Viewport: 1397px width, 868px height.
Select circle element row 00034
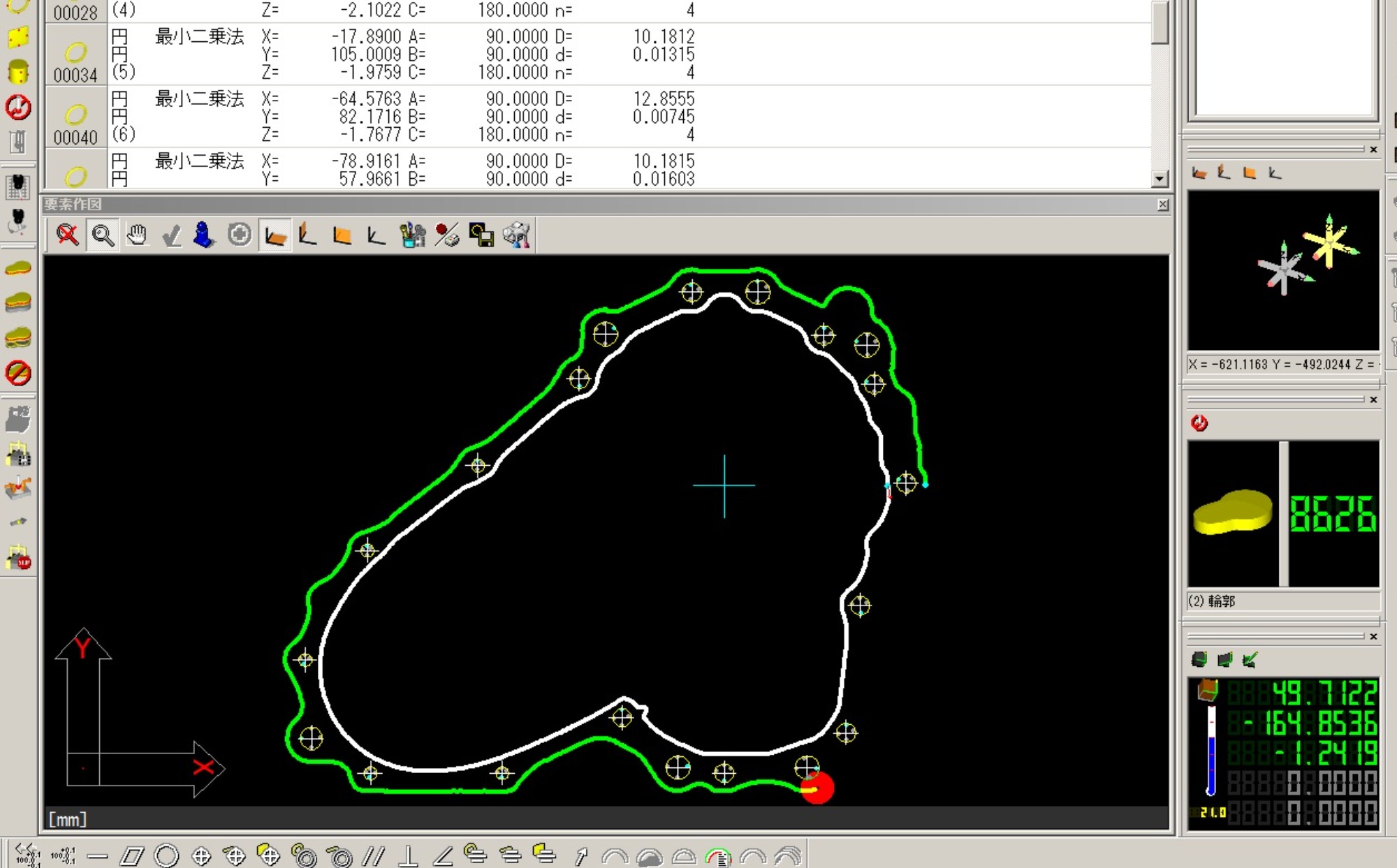pos(75,54)
